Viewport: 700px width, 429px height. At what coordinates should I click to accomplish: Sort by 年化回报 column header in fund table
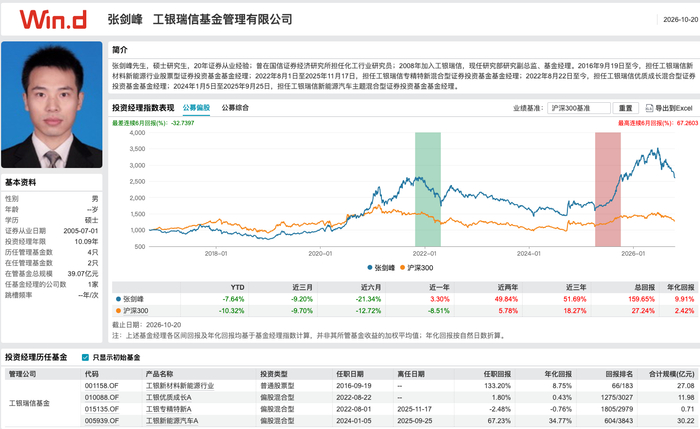point(558,374)
